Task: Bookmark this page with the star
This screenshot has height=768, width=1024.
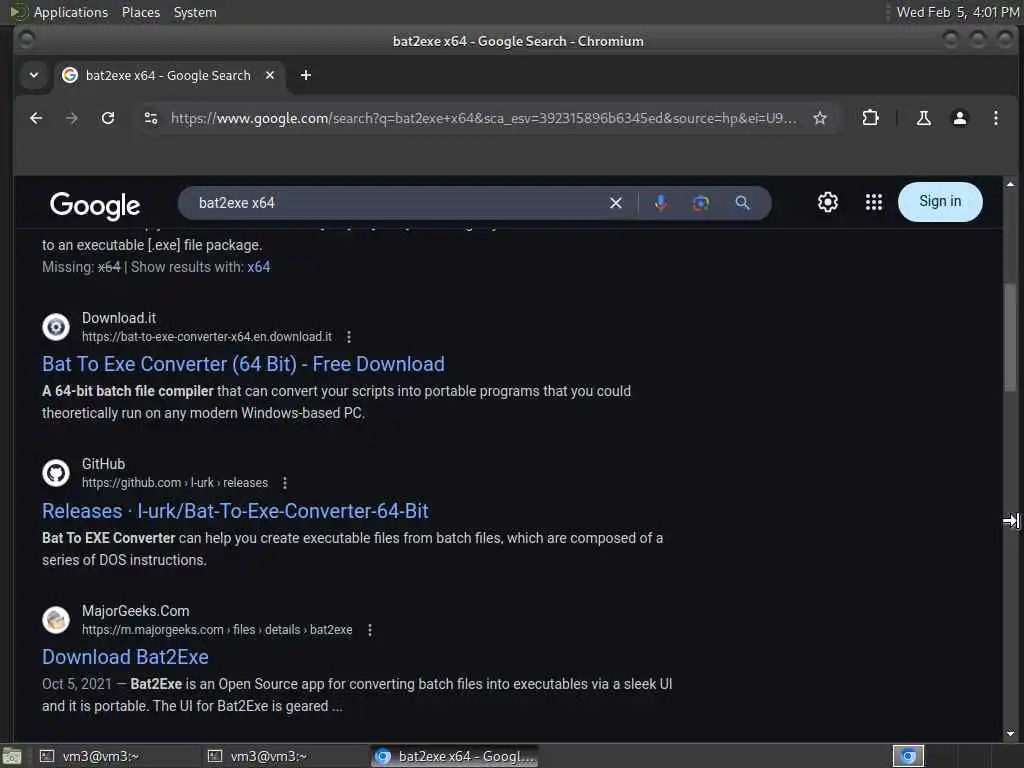Action: click(x=820, y=118)
